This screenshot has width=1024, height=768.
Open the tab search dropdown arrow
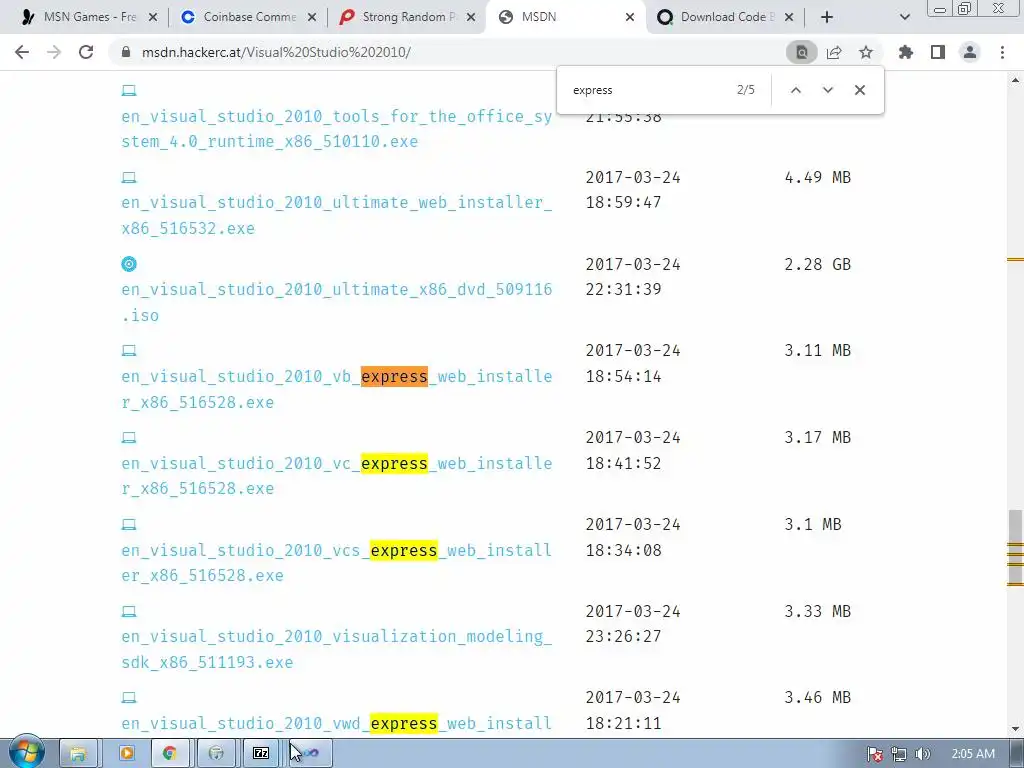point(904,17)
